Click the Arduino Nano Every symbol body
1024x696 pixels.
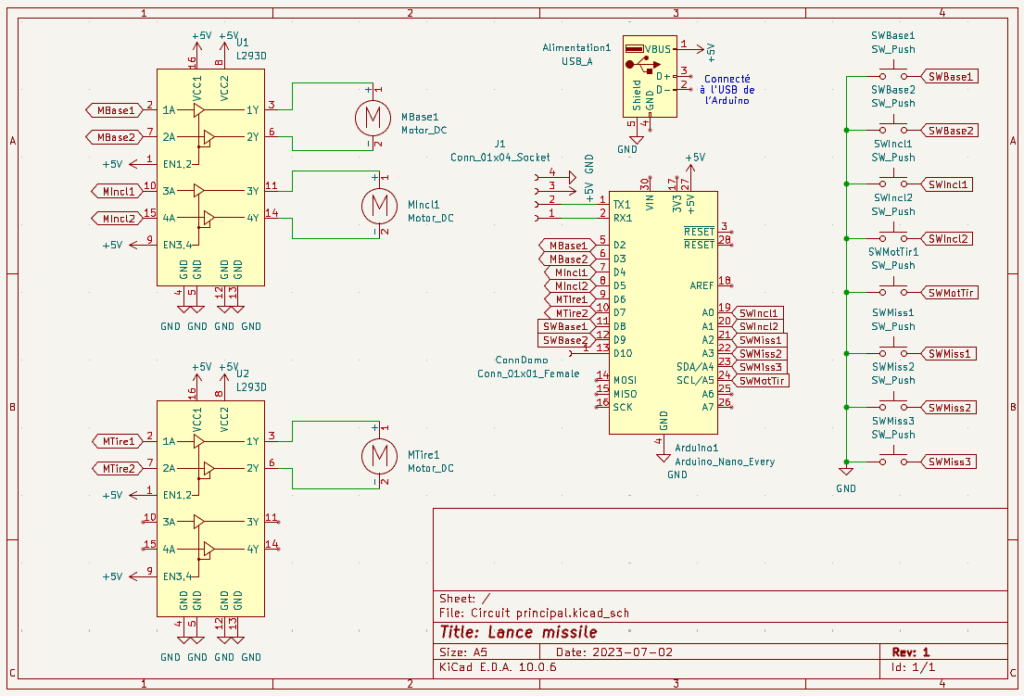pos(664,313)
